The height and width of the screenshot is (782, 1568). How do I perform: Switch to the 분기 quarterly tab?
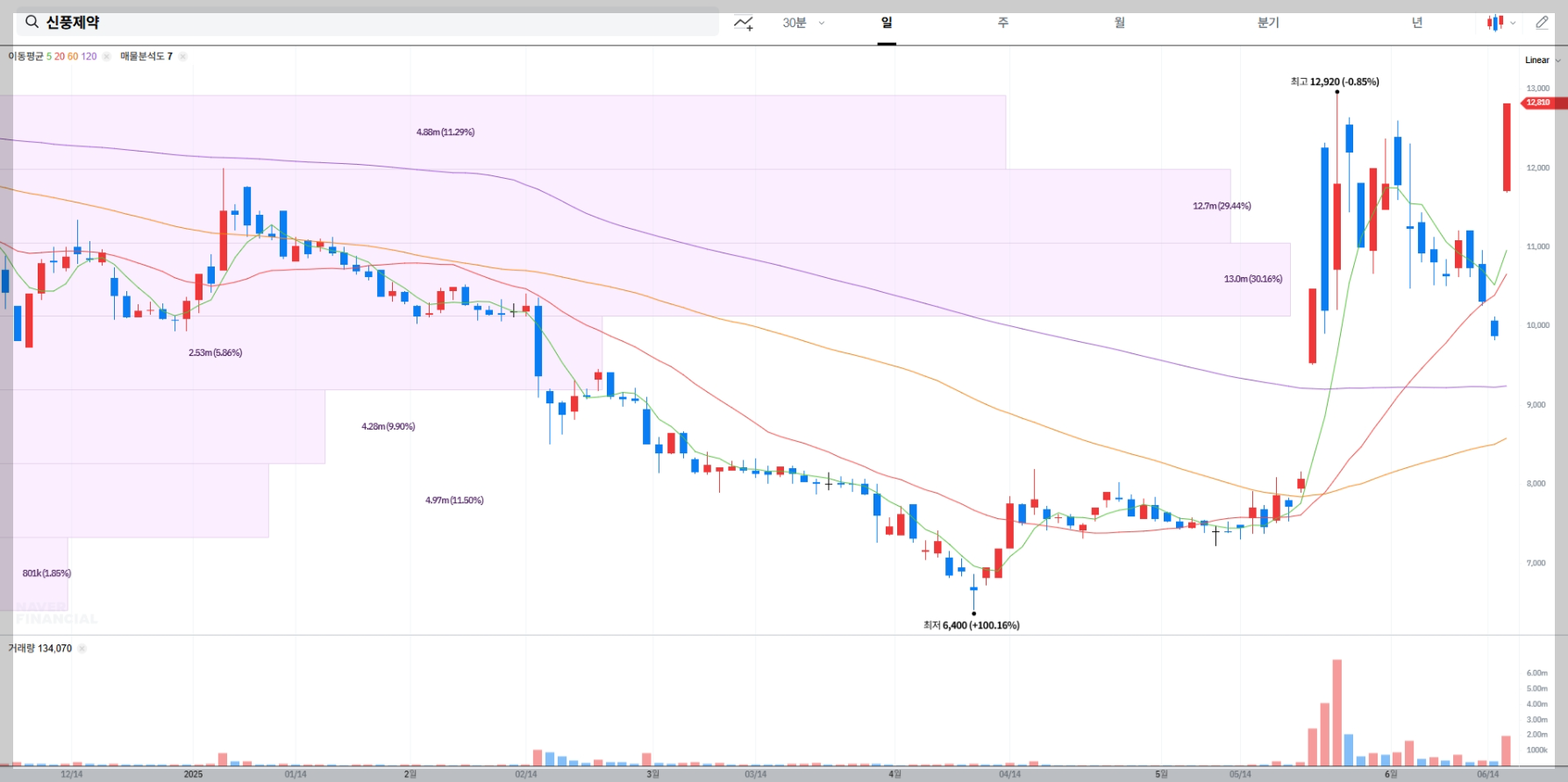(1268, 23)
